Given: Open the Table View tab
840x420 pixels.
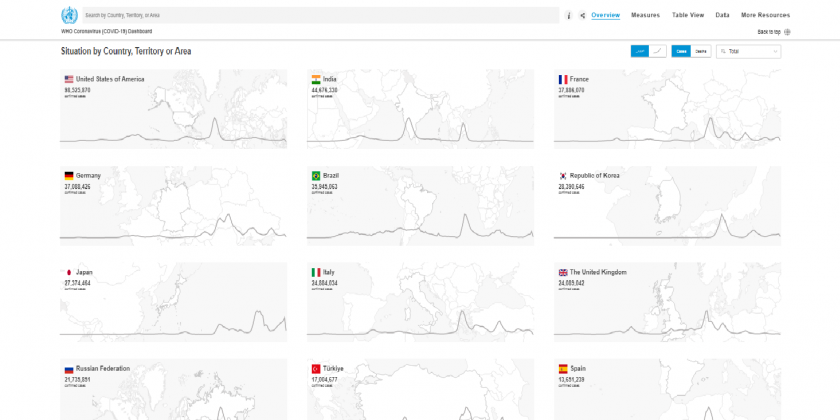Looking at the screenshot, I should (687, 15).
